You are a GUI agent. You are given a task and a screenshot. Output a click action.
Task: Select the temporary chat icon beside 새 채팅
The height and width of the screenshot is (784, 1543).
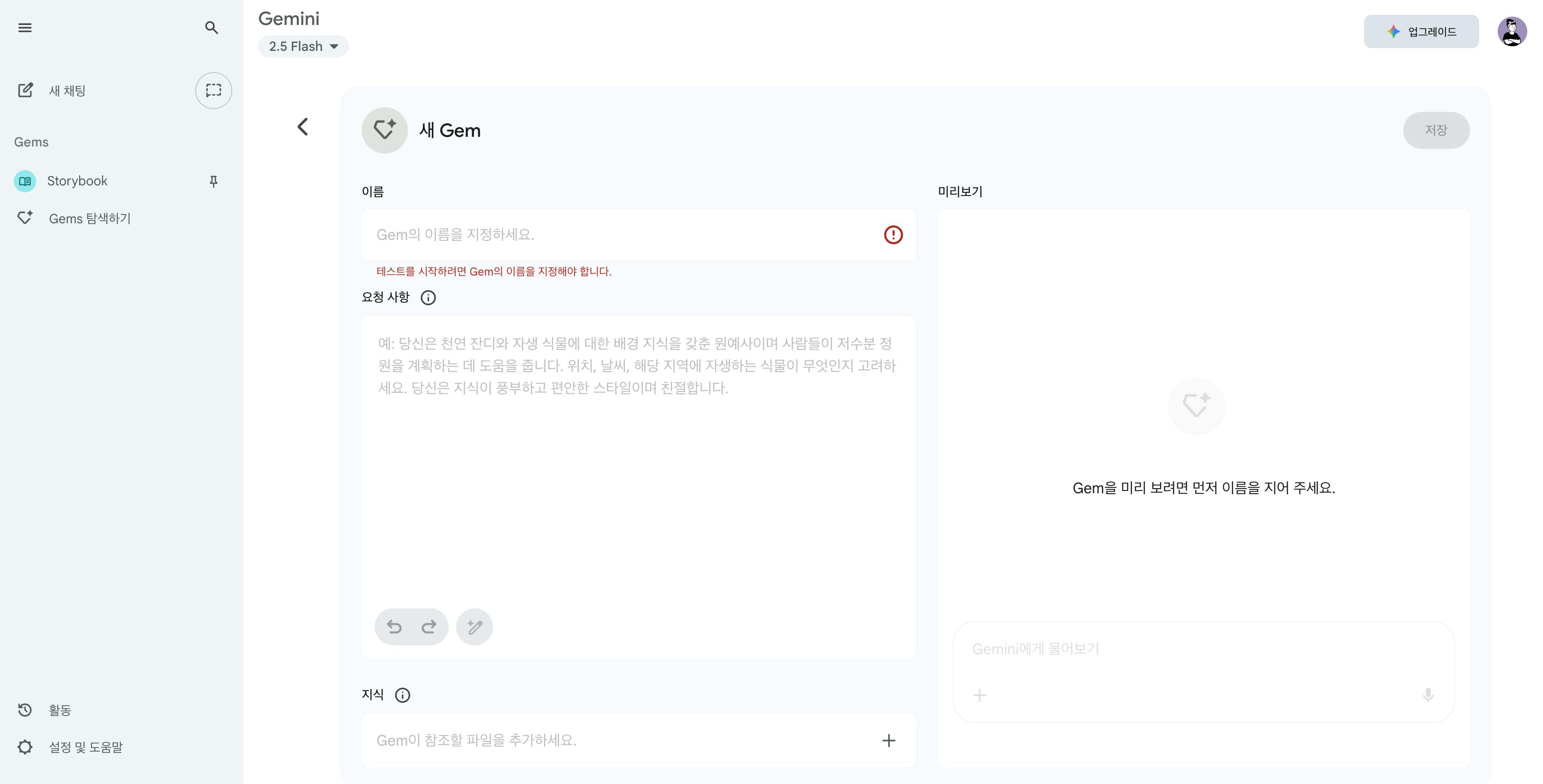213,90
